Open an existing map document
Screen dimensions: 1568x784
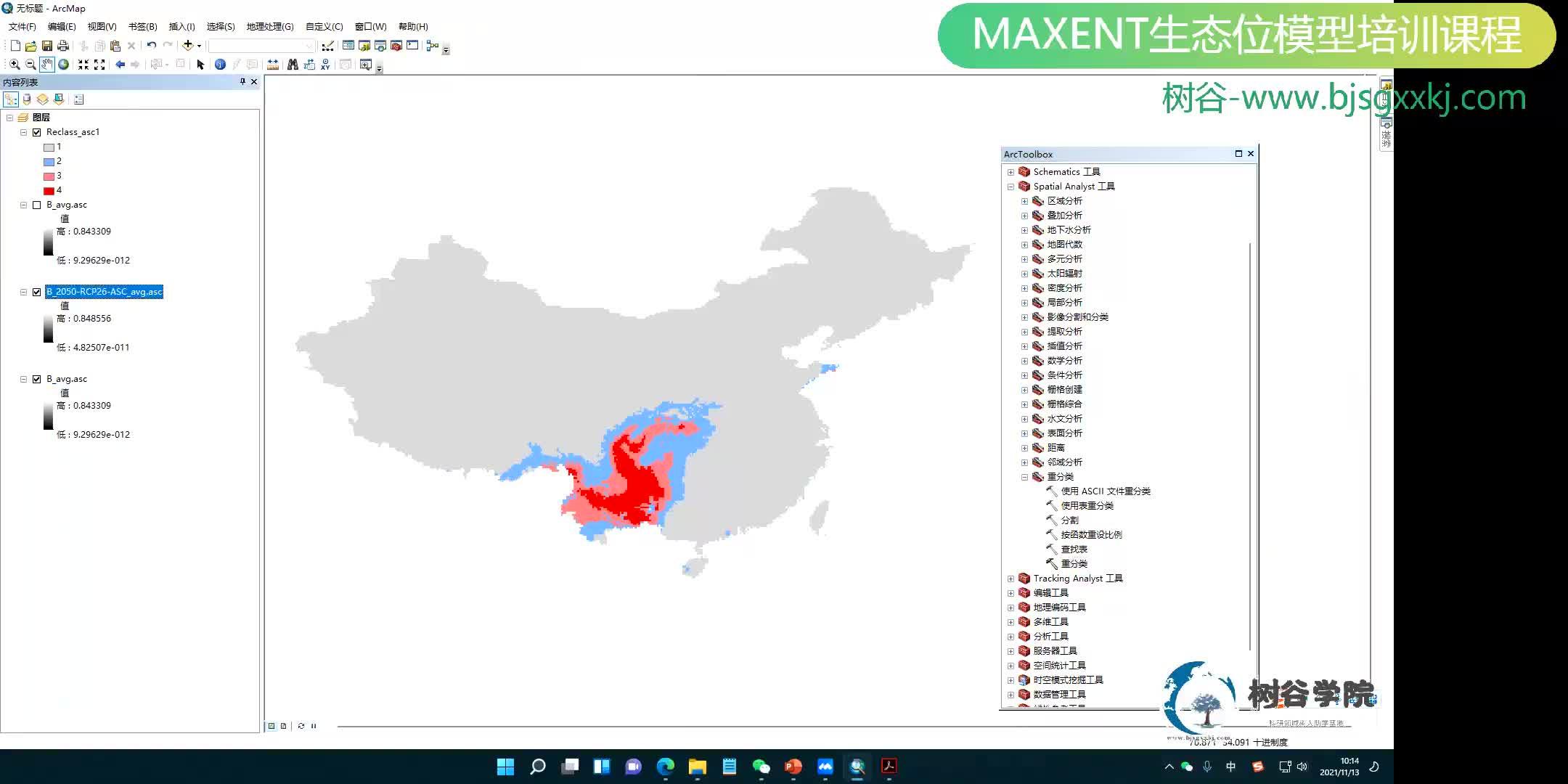[30, 46]
